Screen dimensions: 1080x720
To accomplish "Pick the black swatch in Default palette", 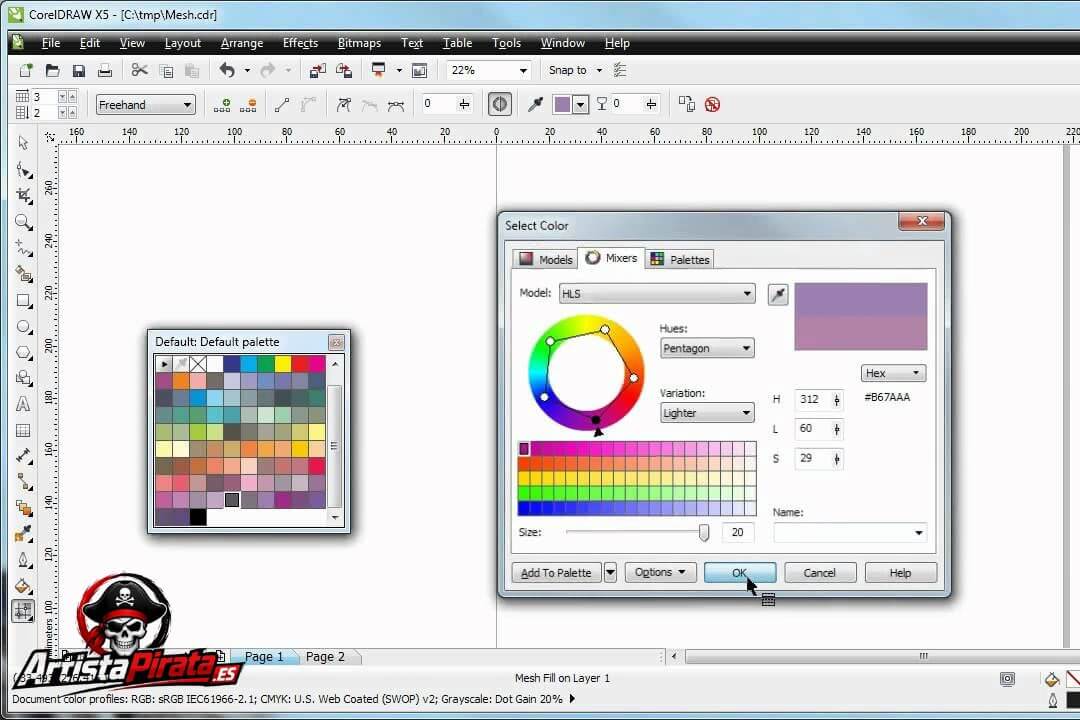I will [x=198, y=517].
